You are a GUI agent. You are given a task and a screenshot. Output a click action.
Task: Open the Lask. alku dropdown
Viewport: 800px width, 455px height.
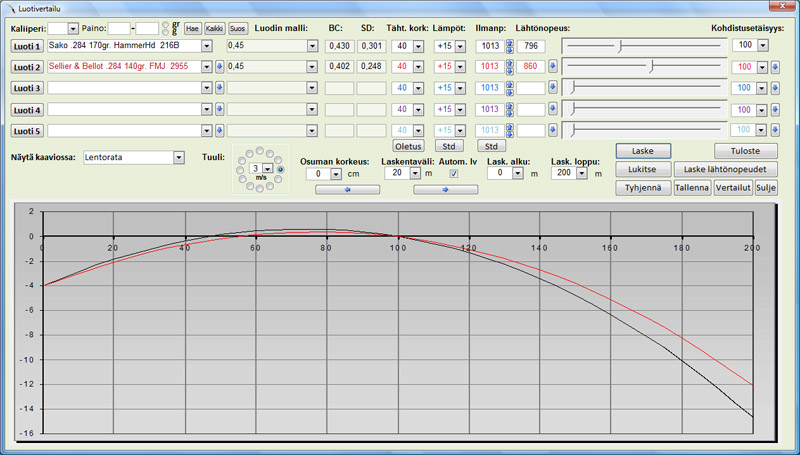click(x=518, y=173)
